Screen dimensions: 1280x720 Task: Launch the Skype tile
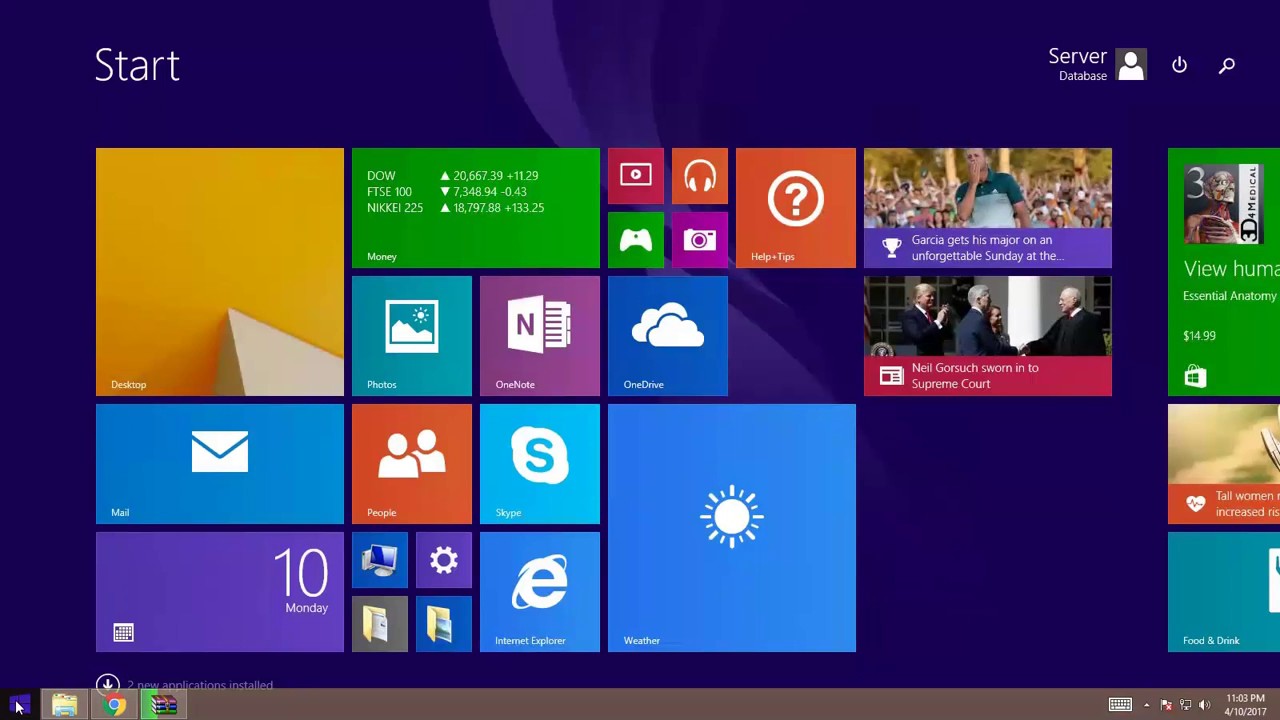[540, 464]
